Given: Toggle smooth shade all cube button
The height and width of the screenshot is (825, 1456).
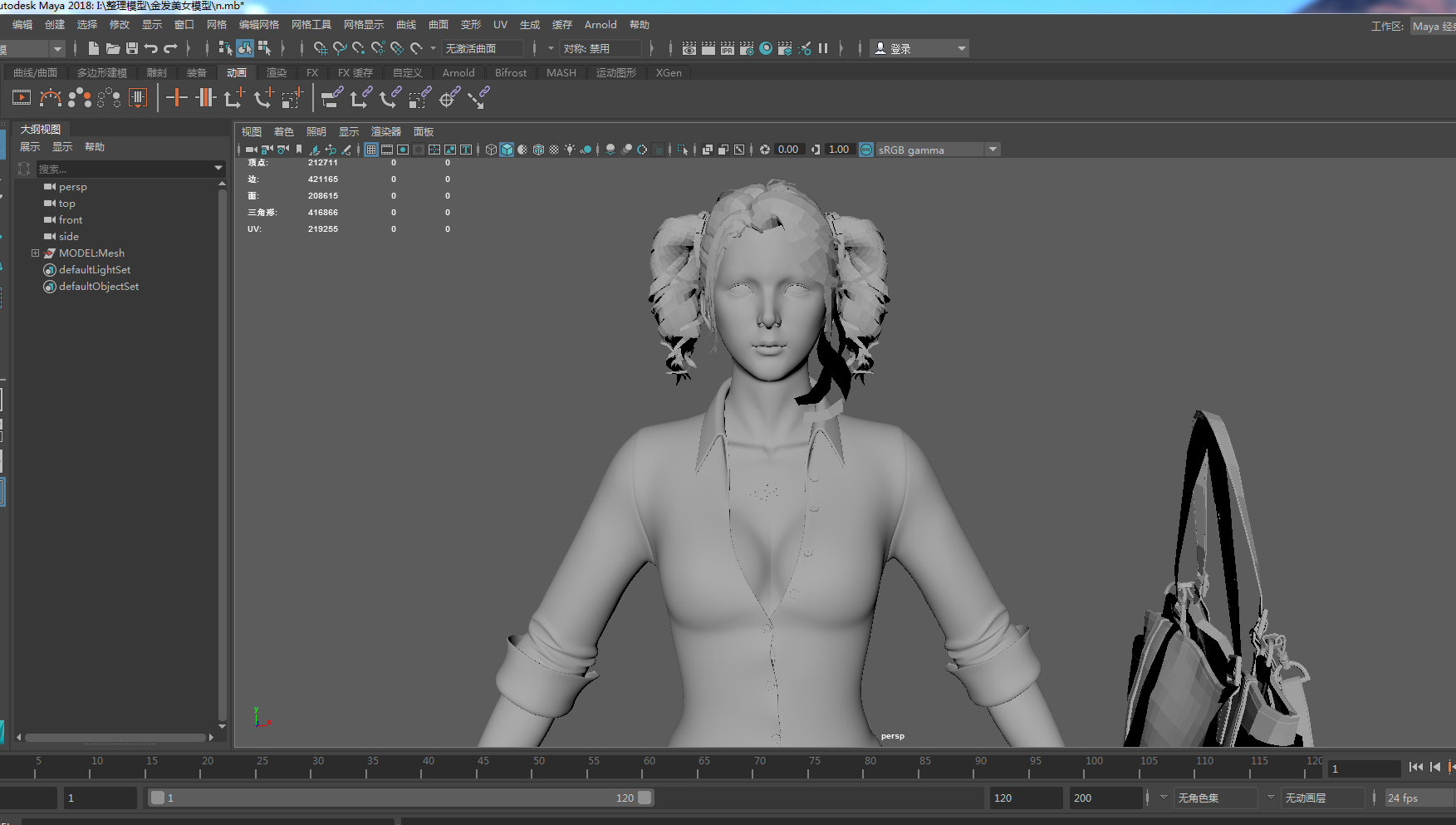Looking at the screenshot, I should click(x=507, y=150).
